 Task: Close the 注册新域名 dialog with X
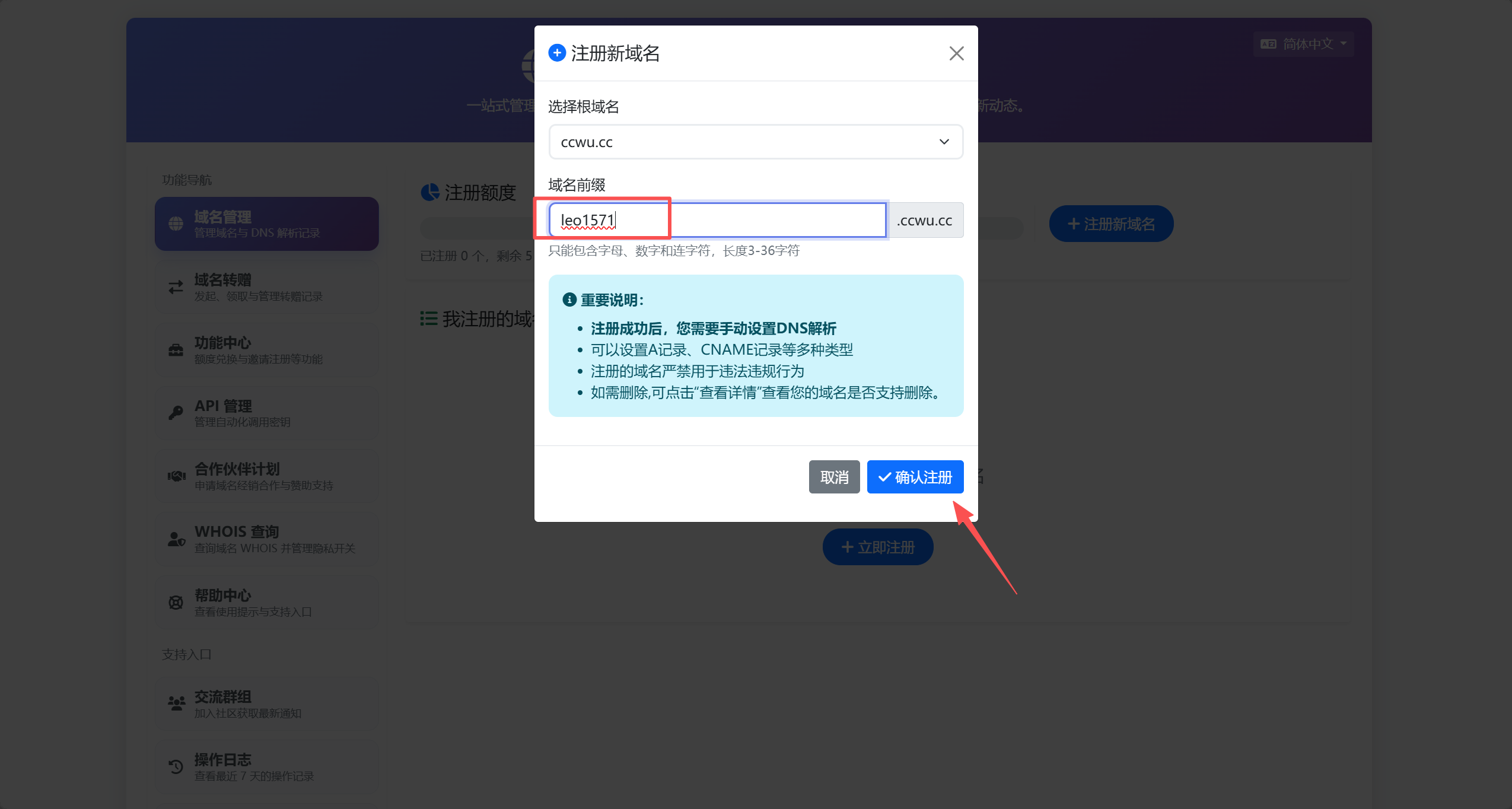tap(956, 53)
